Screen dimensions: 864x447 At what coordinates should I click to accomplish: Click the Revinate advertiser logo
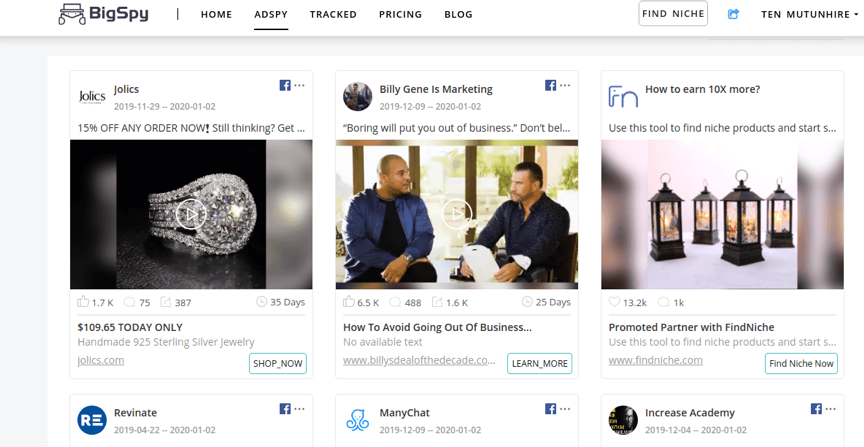[92, 421]
